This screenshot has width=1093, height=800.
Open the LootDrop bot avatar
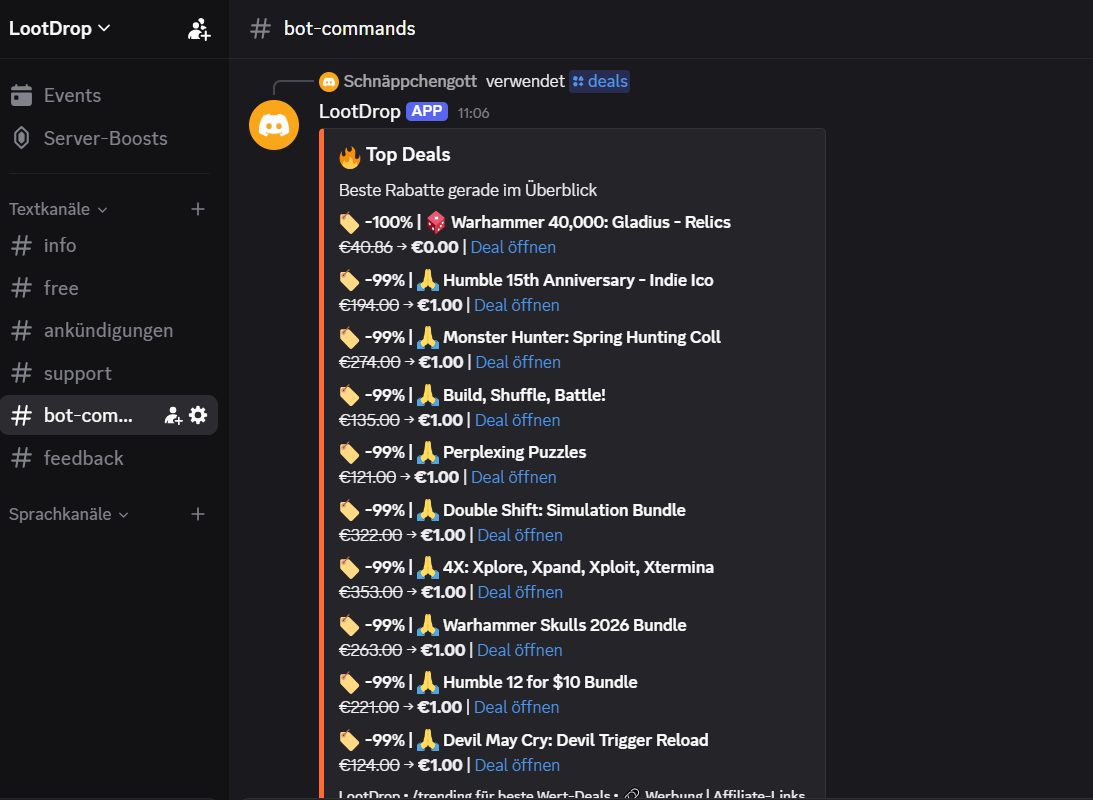(274, 125)
